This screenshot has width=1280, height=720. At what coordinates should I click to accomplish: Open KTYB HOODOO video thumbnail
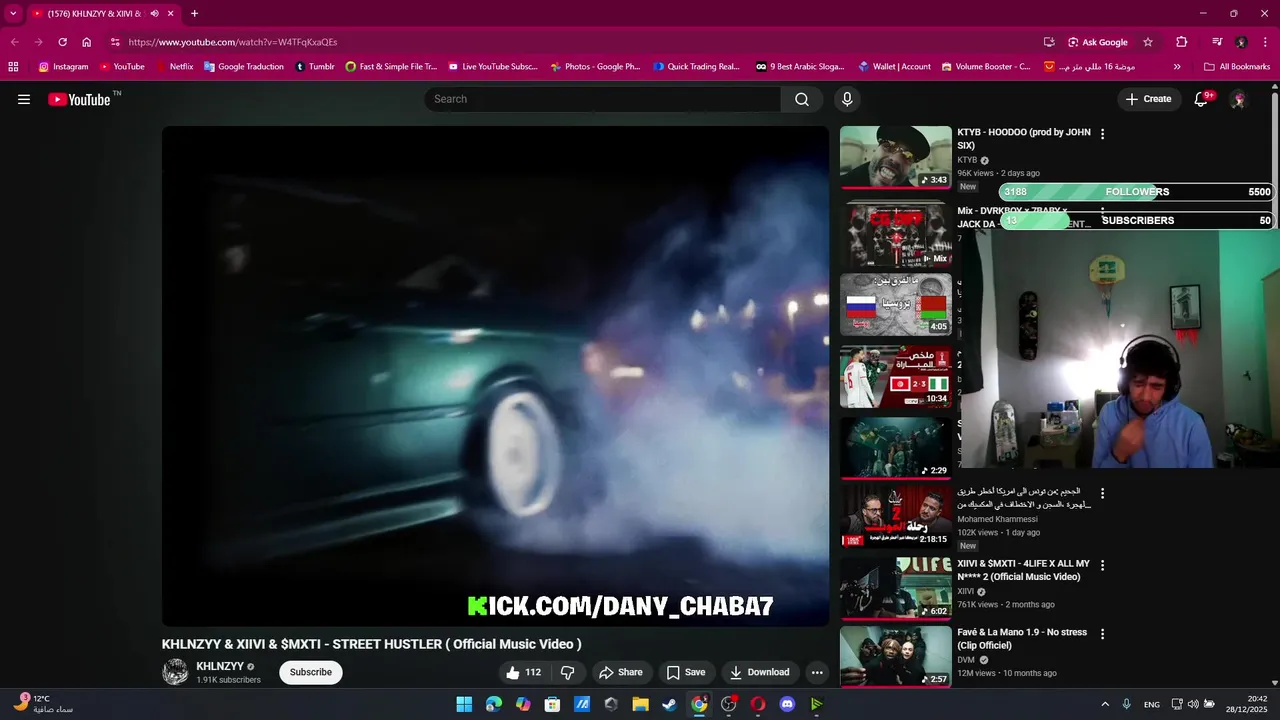click(x=896, y=157)
